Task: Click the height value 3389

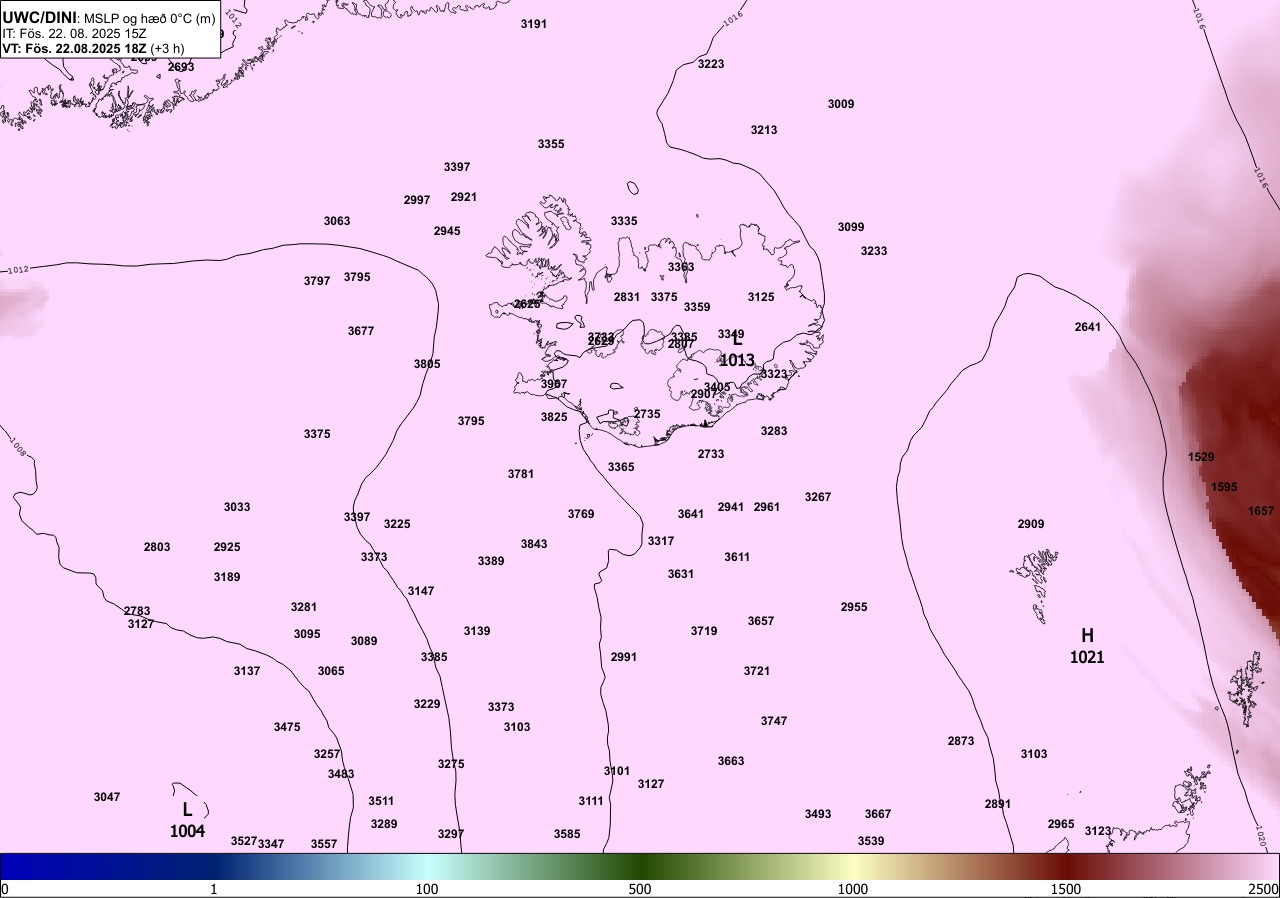Action: point(491,561)
